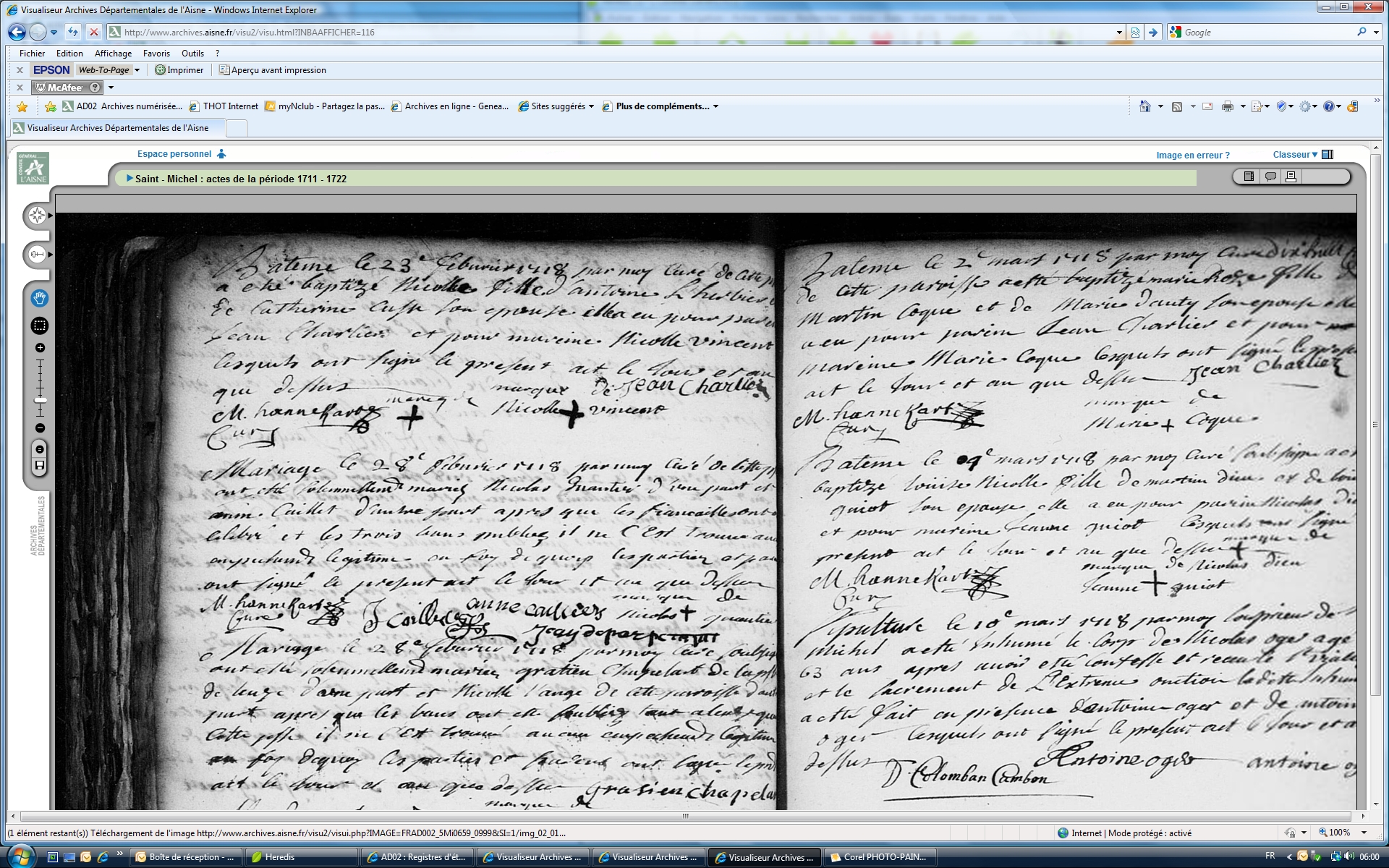The image size is (1389, 868).
Task: Click the save image floppy icon
Action: [x=40, y=465]
